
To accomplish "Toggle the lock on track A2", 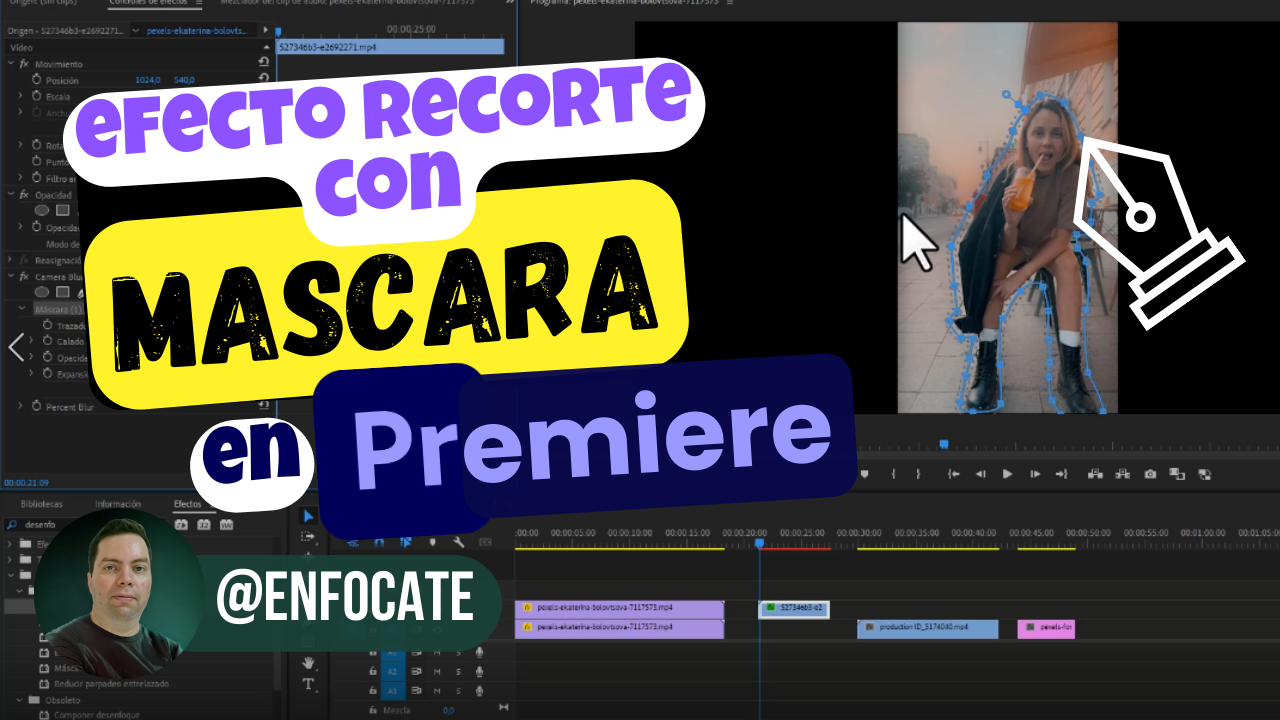I will [x=373, y=672].
